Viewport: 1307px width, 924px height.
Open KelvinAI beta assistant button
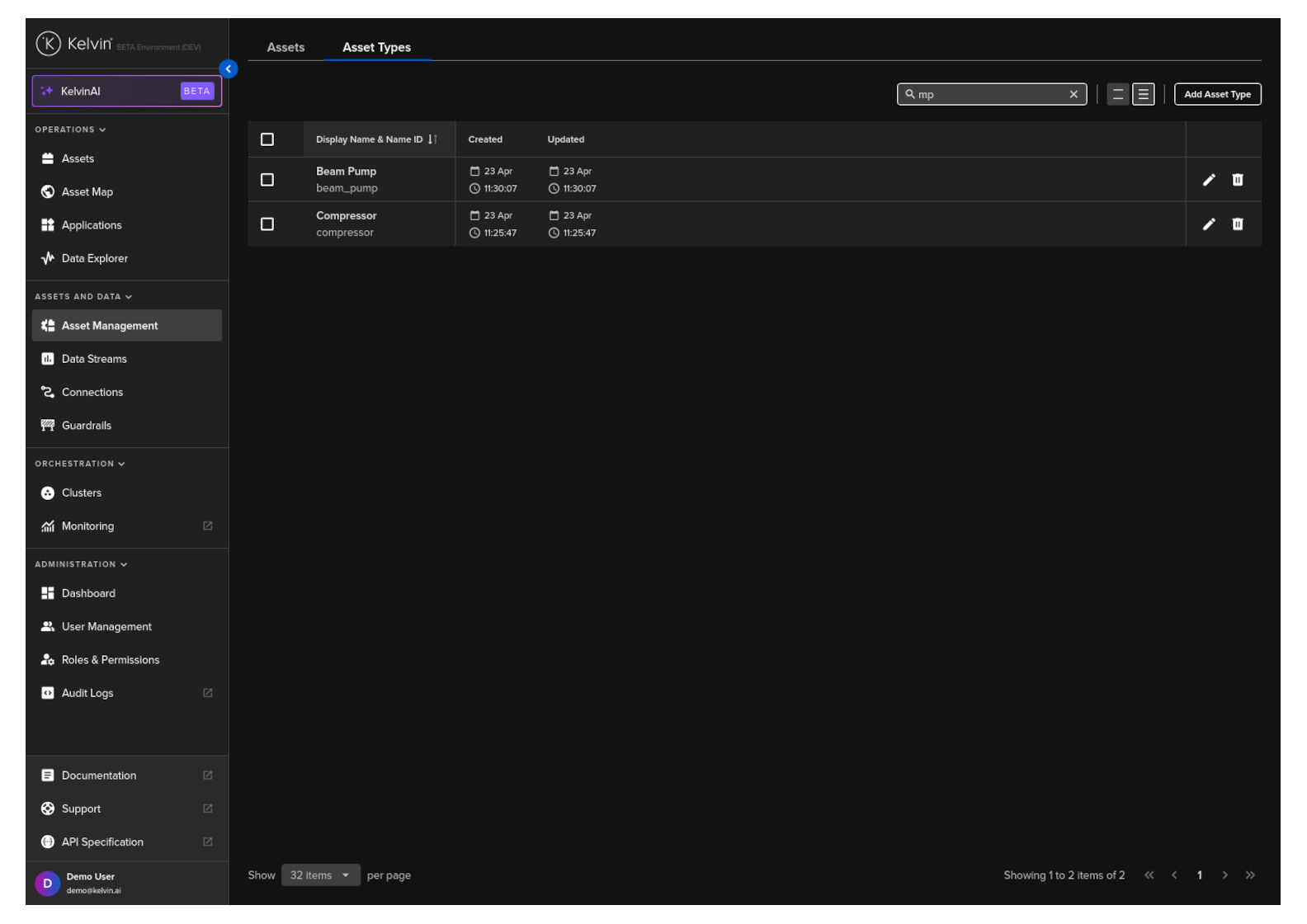126,92
